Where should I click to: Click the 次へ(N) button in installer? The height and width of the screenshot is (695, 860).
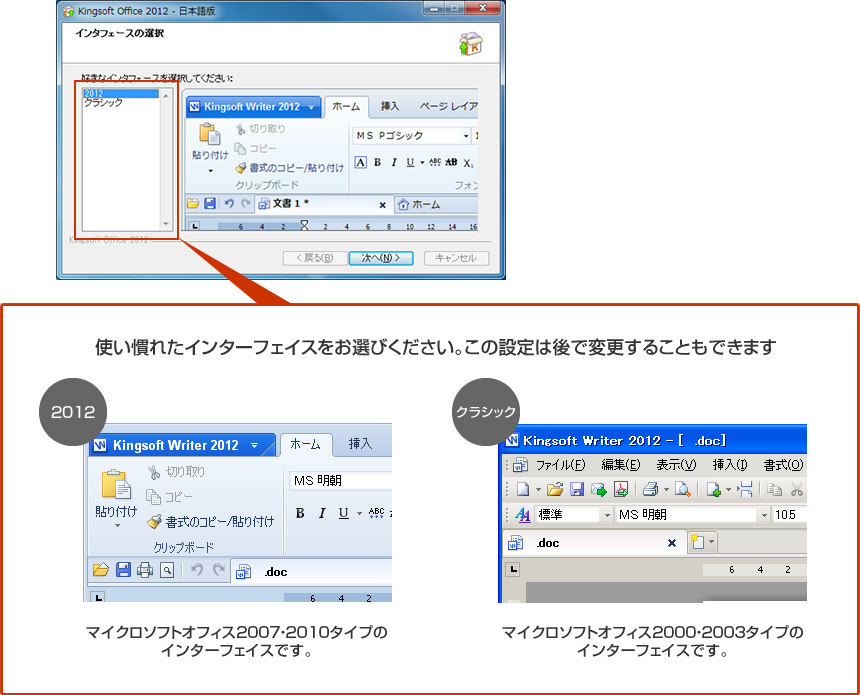coord(381,258)
